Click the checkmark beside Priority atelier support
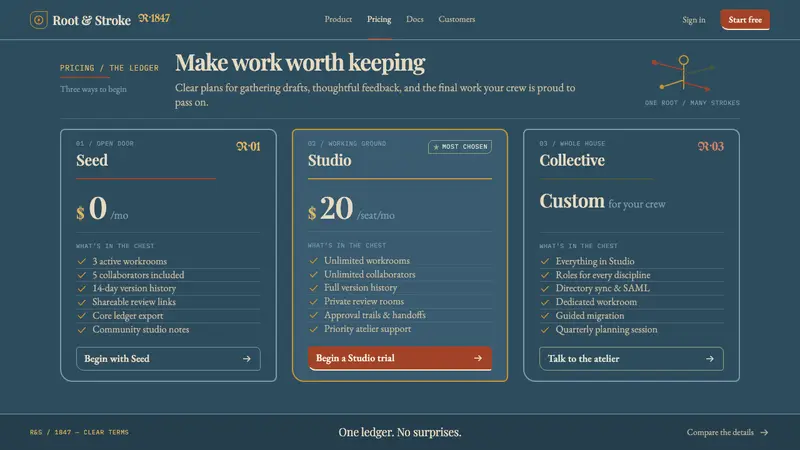The height and width of the screenshot is (450, 800). tap(313, 329)
